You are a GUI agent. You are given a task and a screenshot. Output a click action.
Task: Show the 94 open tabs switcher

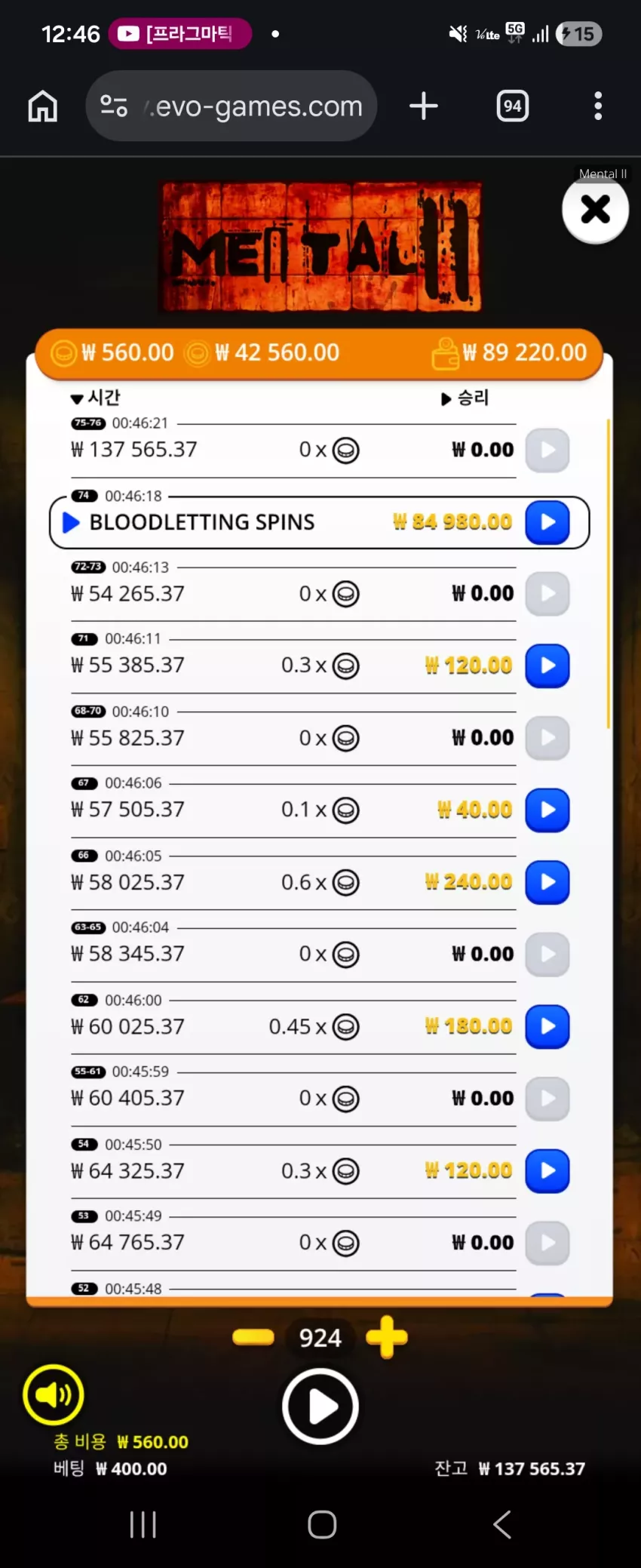tap(513, 106)
